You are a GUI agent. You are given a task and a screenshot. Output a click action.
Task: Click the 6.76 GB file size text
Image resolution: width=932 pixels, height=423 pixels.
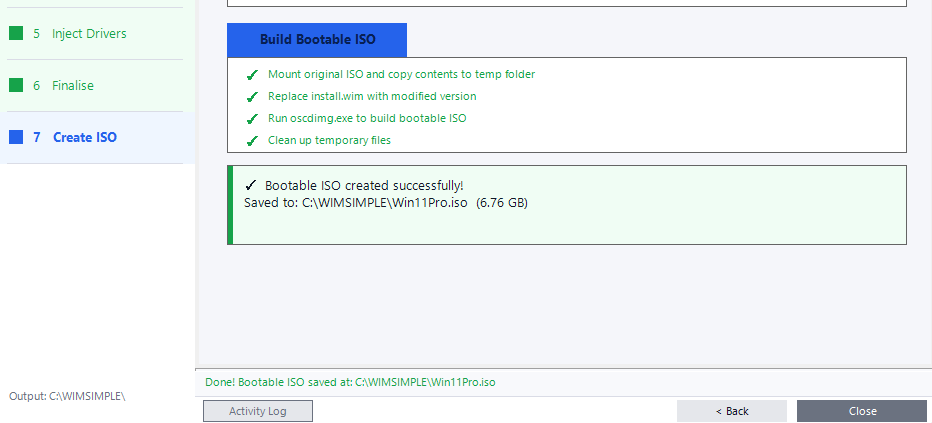(502, 203)
